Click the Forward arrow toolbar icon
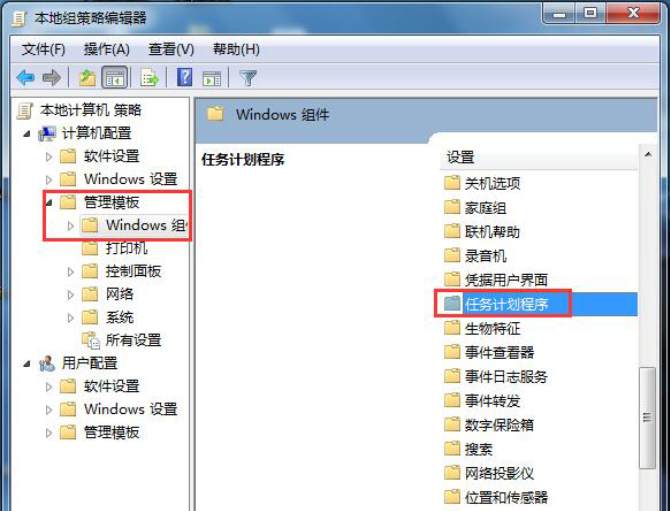 pos(52,78)
